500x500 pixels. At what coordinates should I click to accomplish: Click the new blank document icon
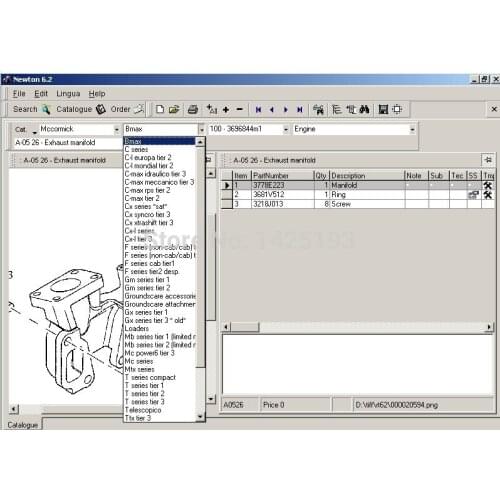click(x=160, y=109)
